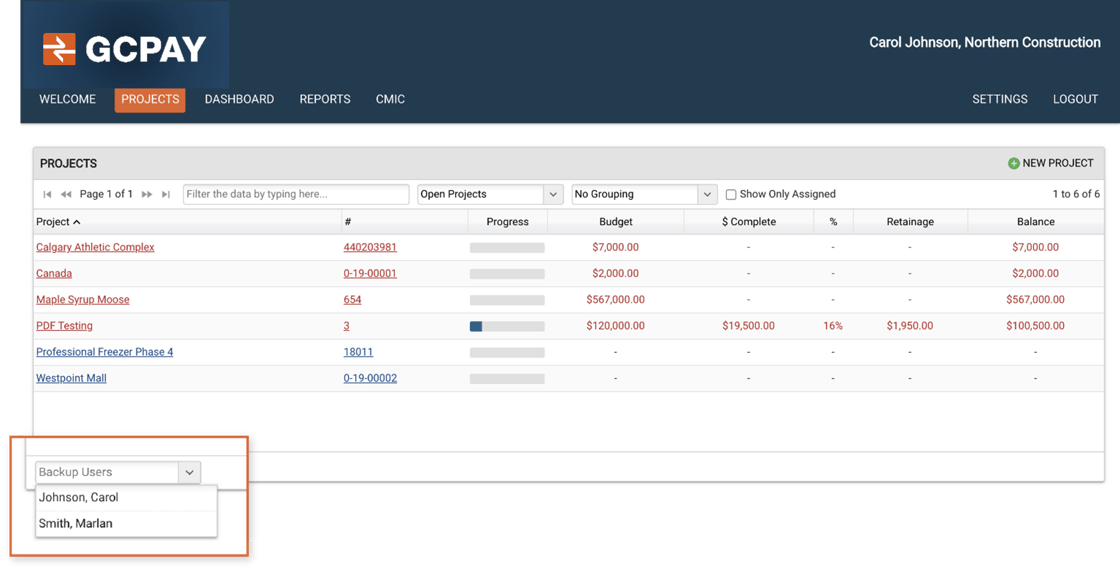Open the Welcome tab

(x=67, y=99)
